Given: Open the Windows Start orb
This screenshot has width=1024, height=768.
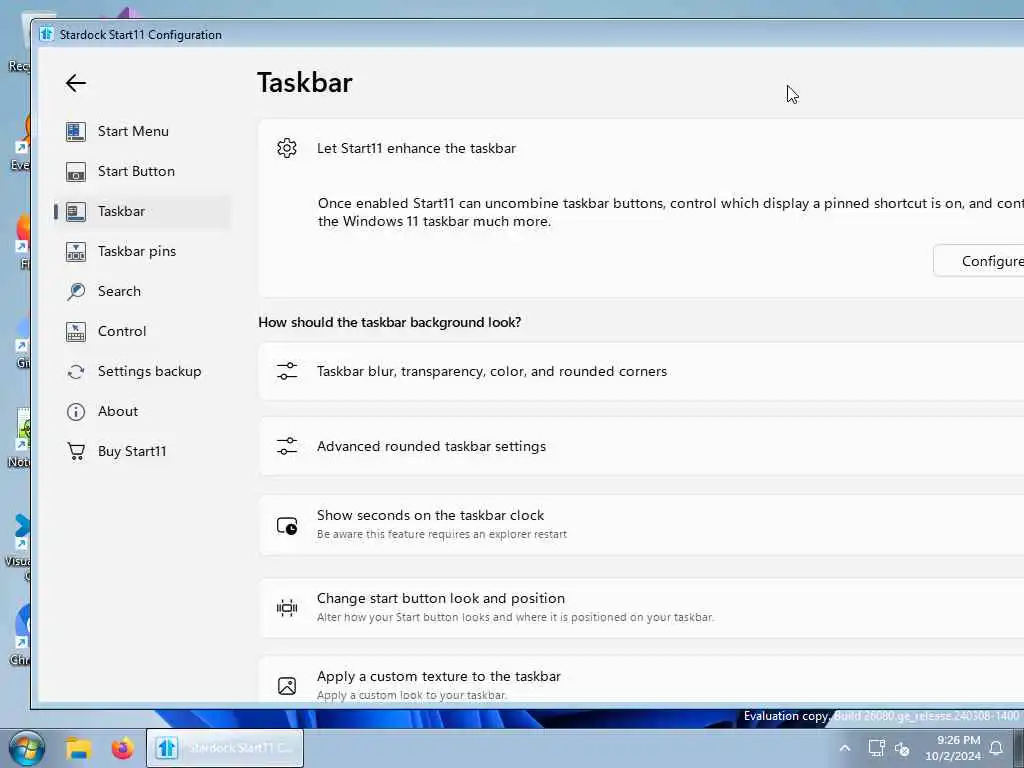Looking at the screenshot, I should point(27,748).
